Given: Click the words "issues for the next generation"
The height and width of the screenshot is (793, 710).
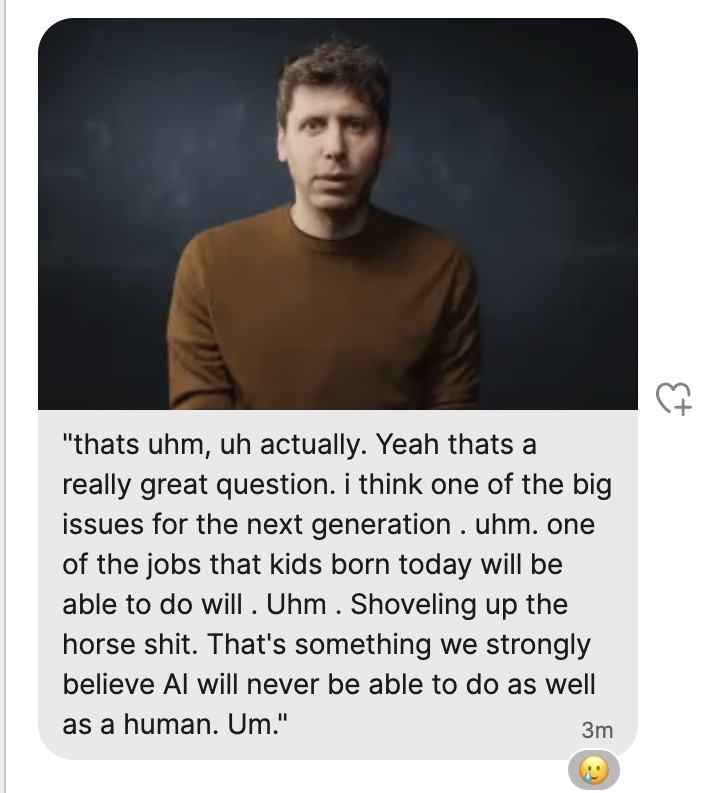Looking at the screenshot, I should (256, 524).
